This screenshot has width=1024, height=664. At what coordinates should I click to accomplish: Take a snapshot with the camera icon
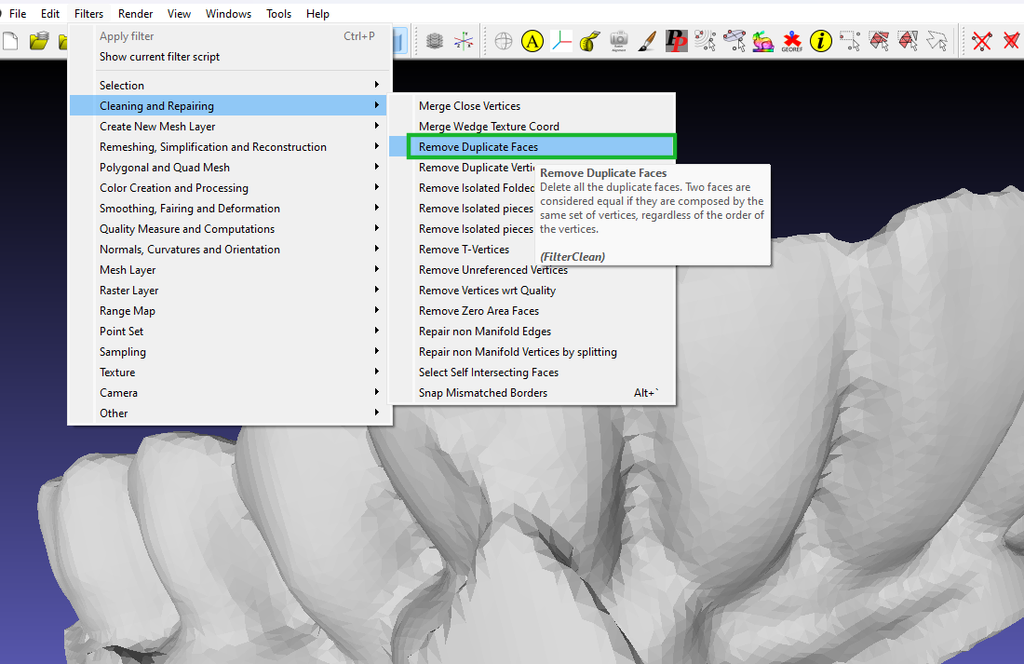(618, 41)
